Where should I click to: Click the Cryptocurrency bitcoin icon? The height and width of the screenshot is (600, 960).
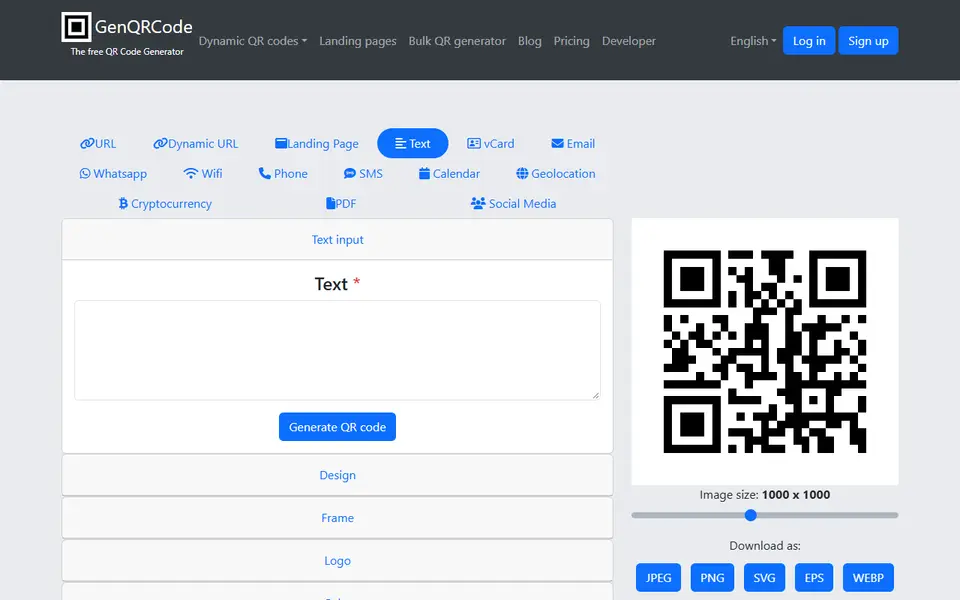123,203
